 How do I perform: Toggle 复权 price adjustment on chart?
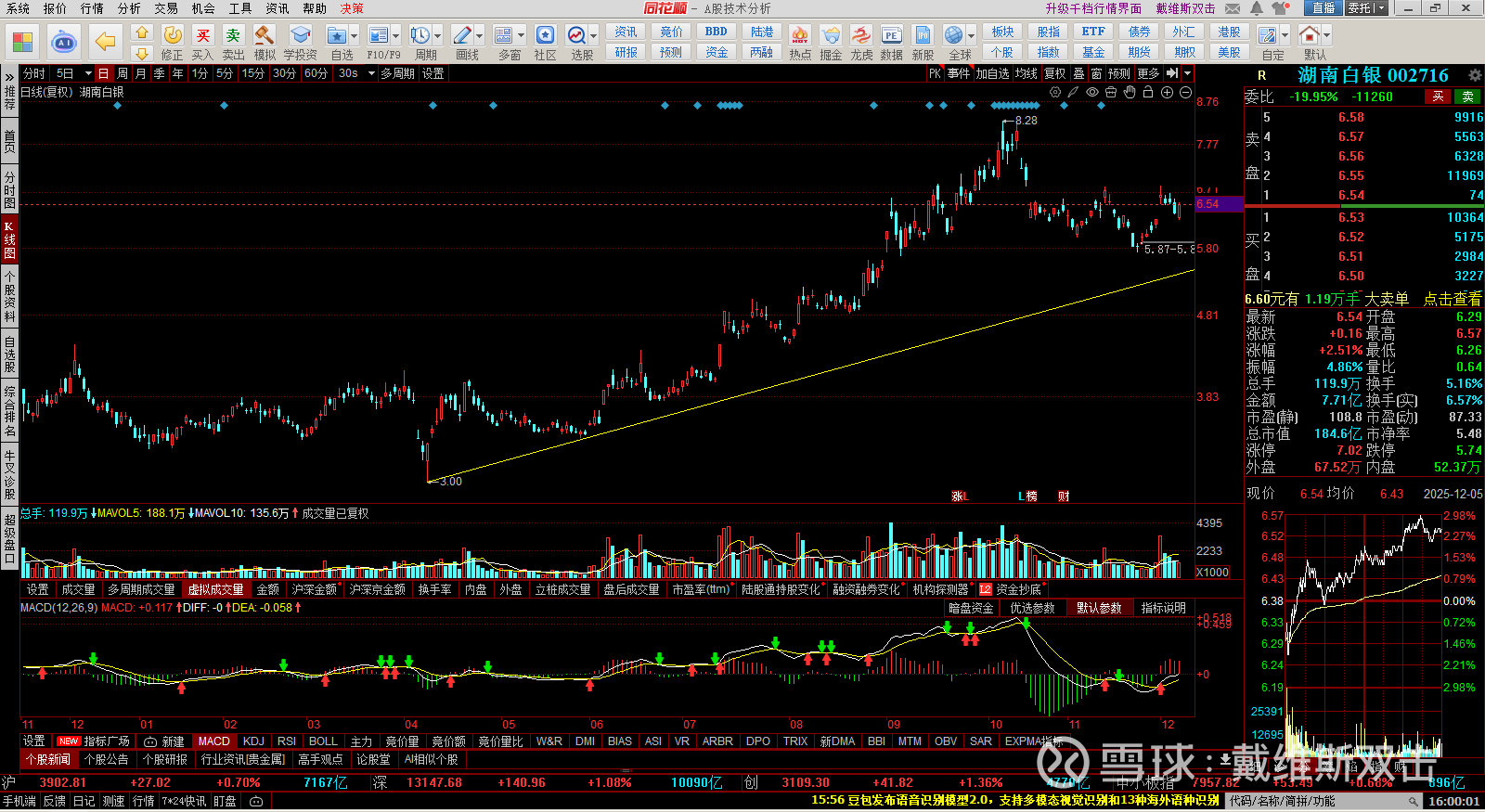(x=1054, y=73)
